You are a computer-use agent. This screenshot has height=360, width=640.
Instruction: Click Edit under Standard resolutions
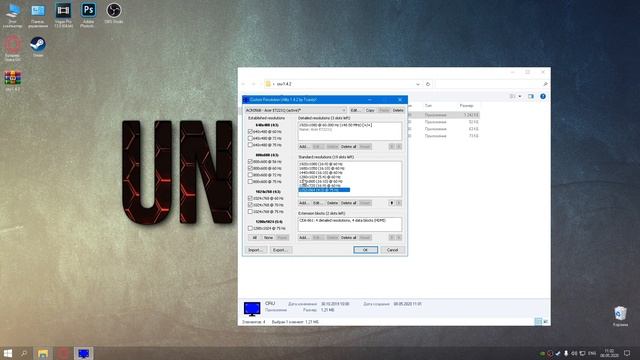click(317, 203)
